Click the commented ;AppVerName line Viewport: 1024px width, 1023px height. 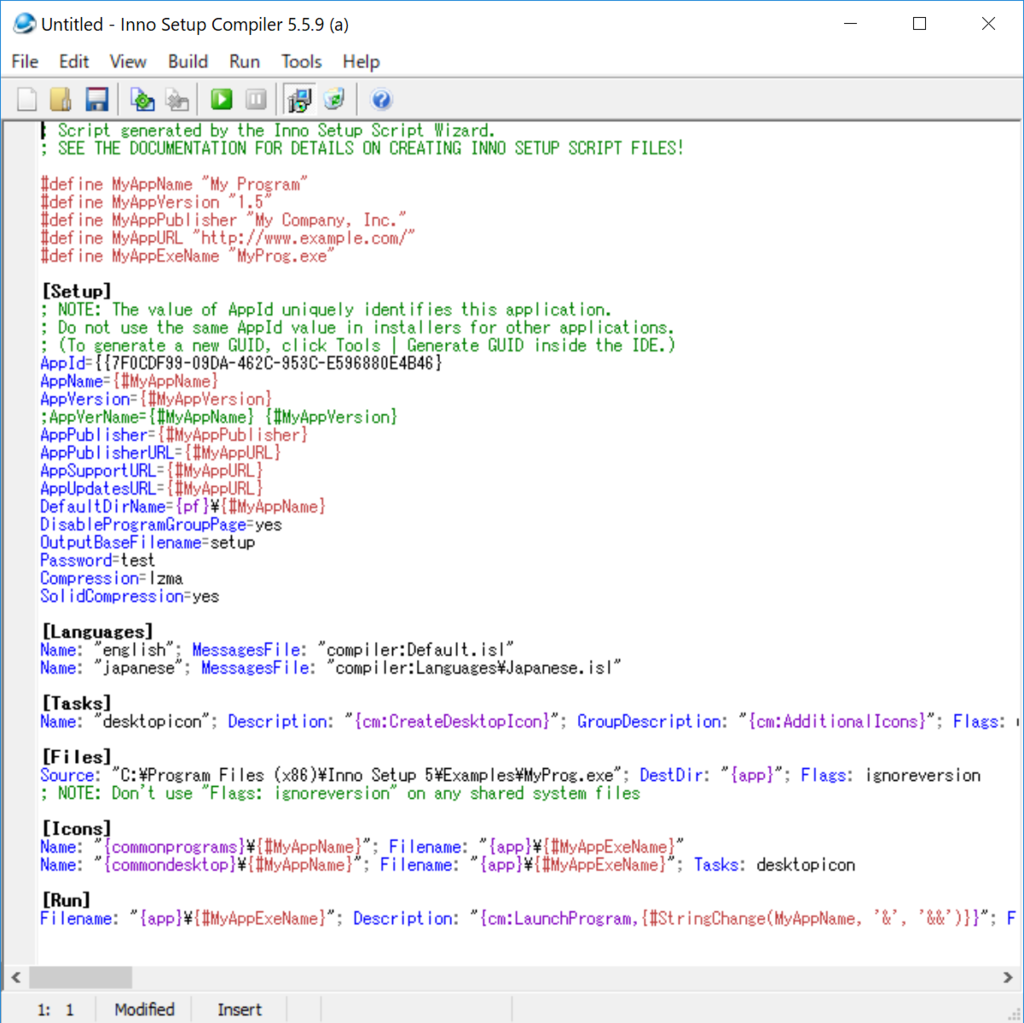[x=219, y=417]
